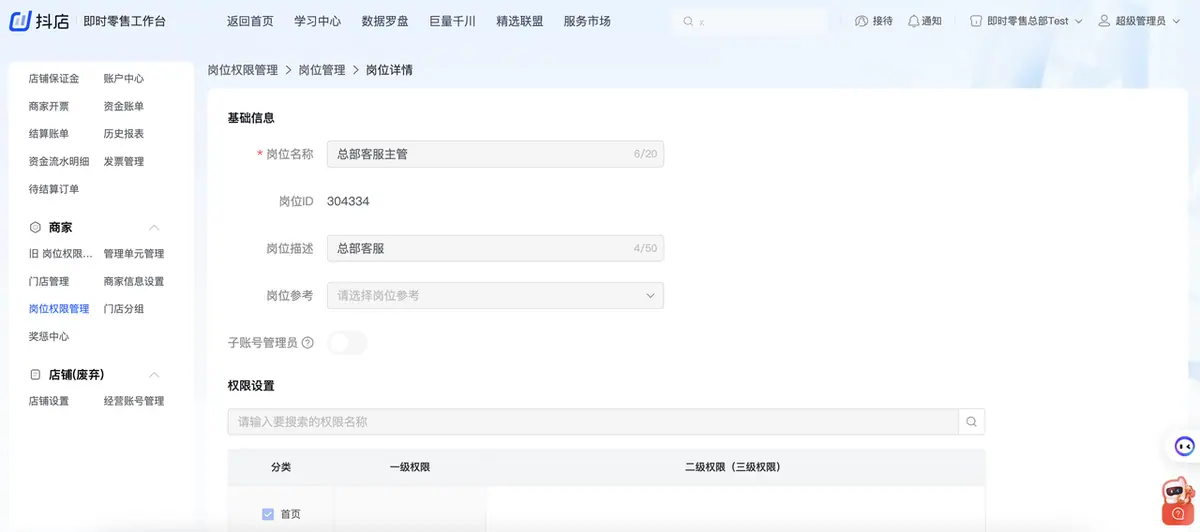The image size is (1200, 532).
Task: Uncheck the 首页 checkbox
Action: tap(268, 514)
